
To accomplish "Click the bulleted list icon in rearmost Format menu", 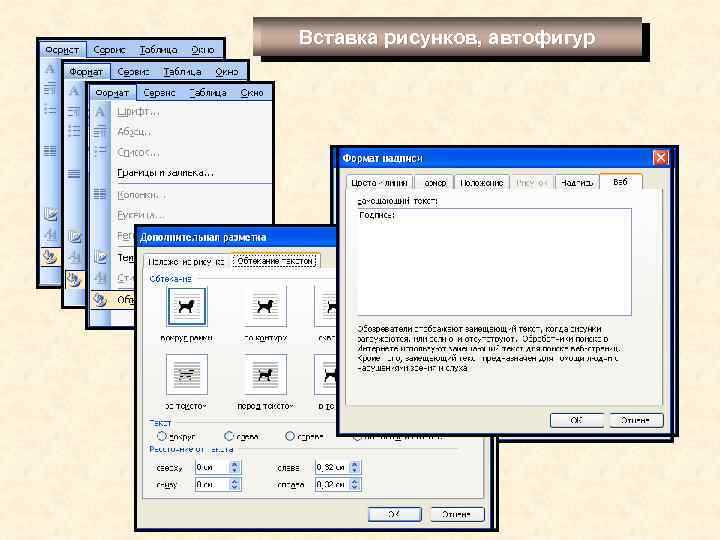I will point(50,110).
